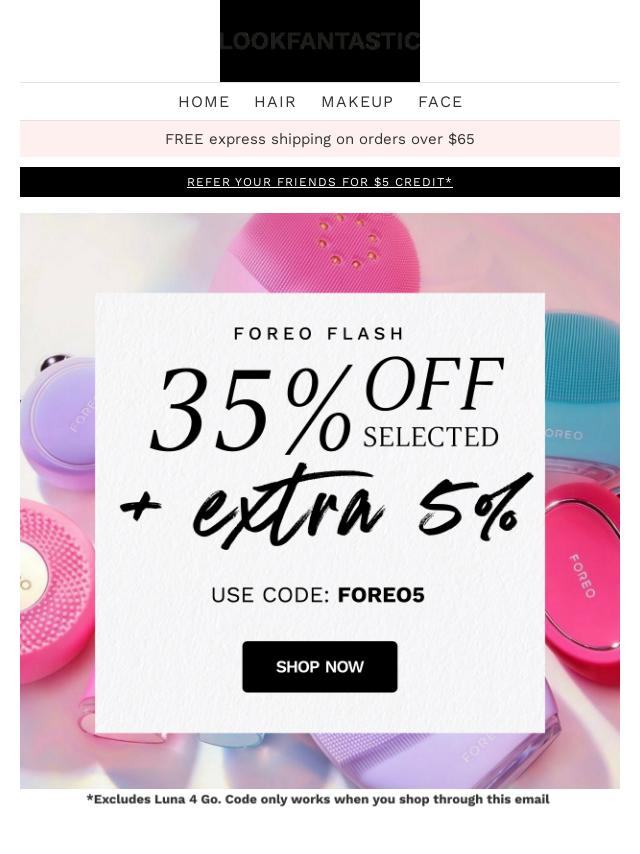The height and width of the screenshot is (854, 640).
Task: Click the 35% OFF SELECTED text
Action: [x=327, y=404]
